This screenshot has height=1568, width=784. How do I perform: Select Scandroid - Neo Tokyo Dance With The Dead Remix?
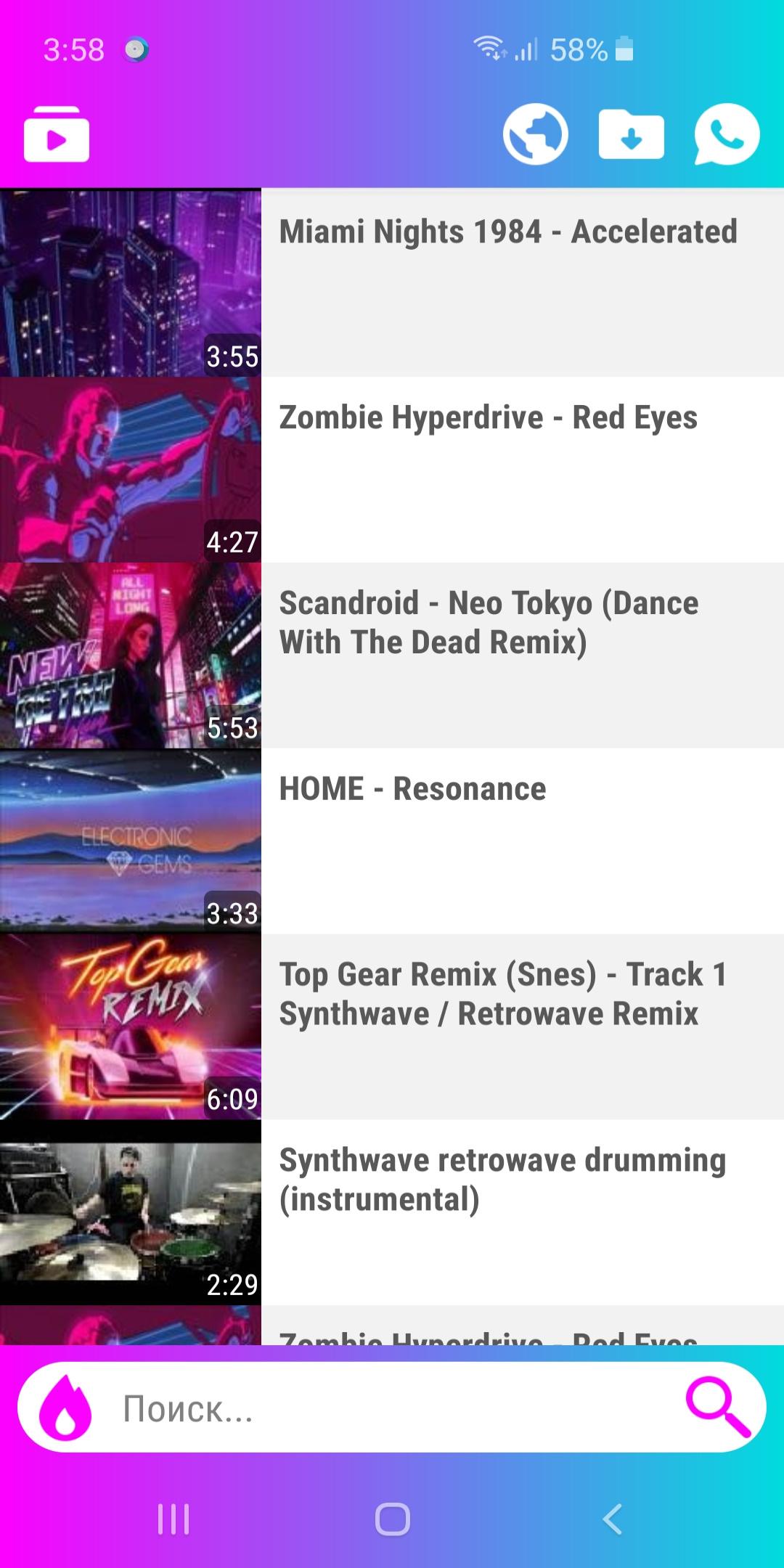click(489, 623)
